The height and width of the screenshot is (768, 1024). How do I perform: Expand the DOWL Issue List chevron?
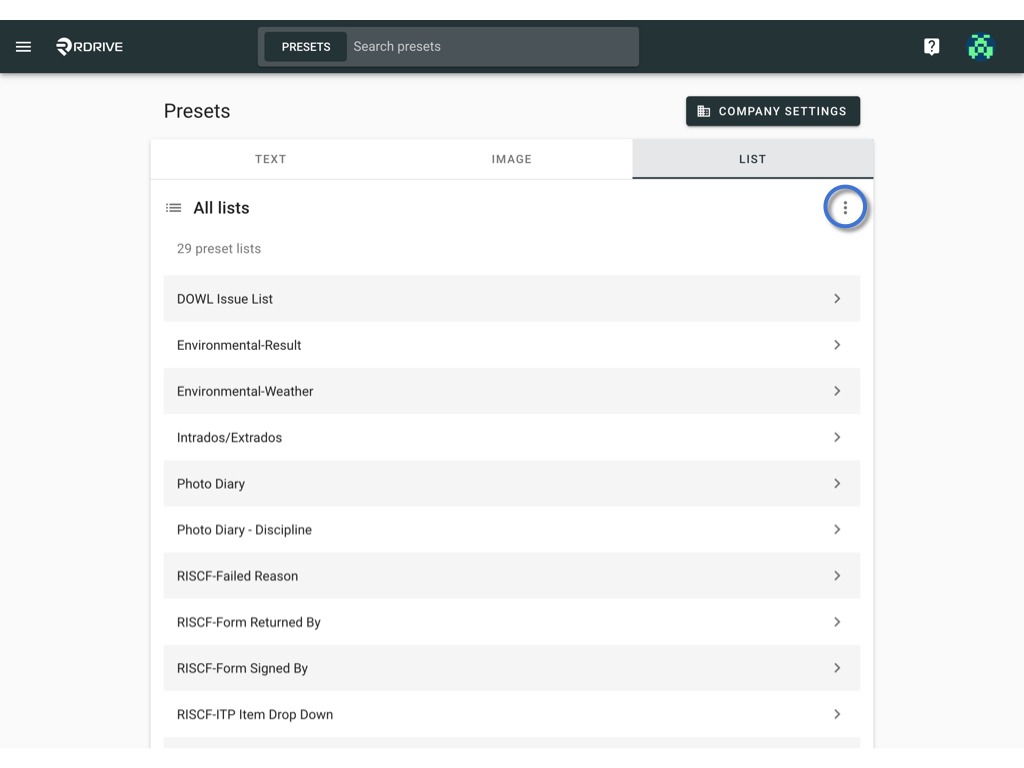(x=837, y=298)
